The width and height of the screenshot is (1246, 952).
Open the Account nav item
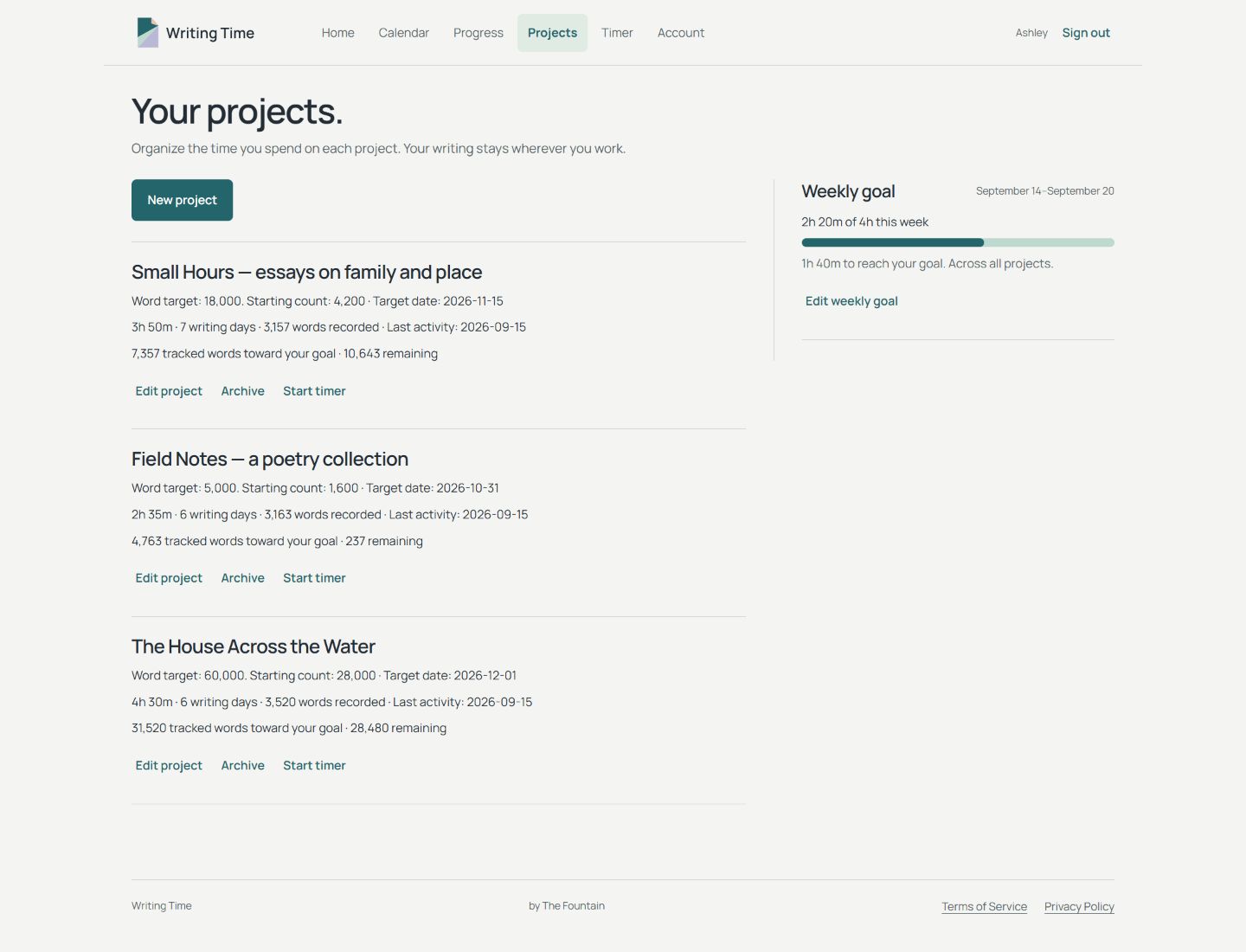[x=681, y=33]
